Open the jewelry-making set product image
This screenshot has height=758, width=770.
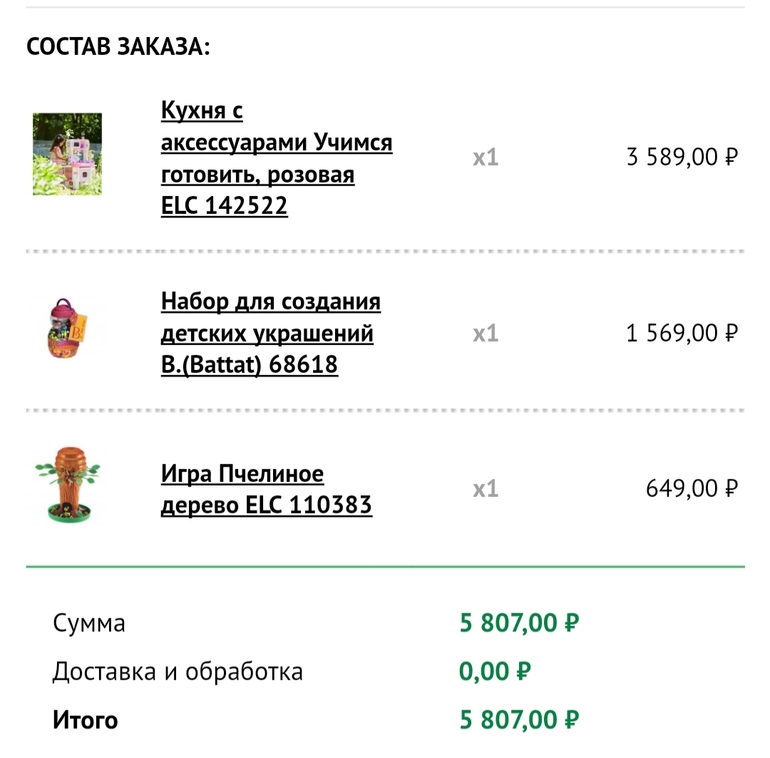(x=67, y=330)
